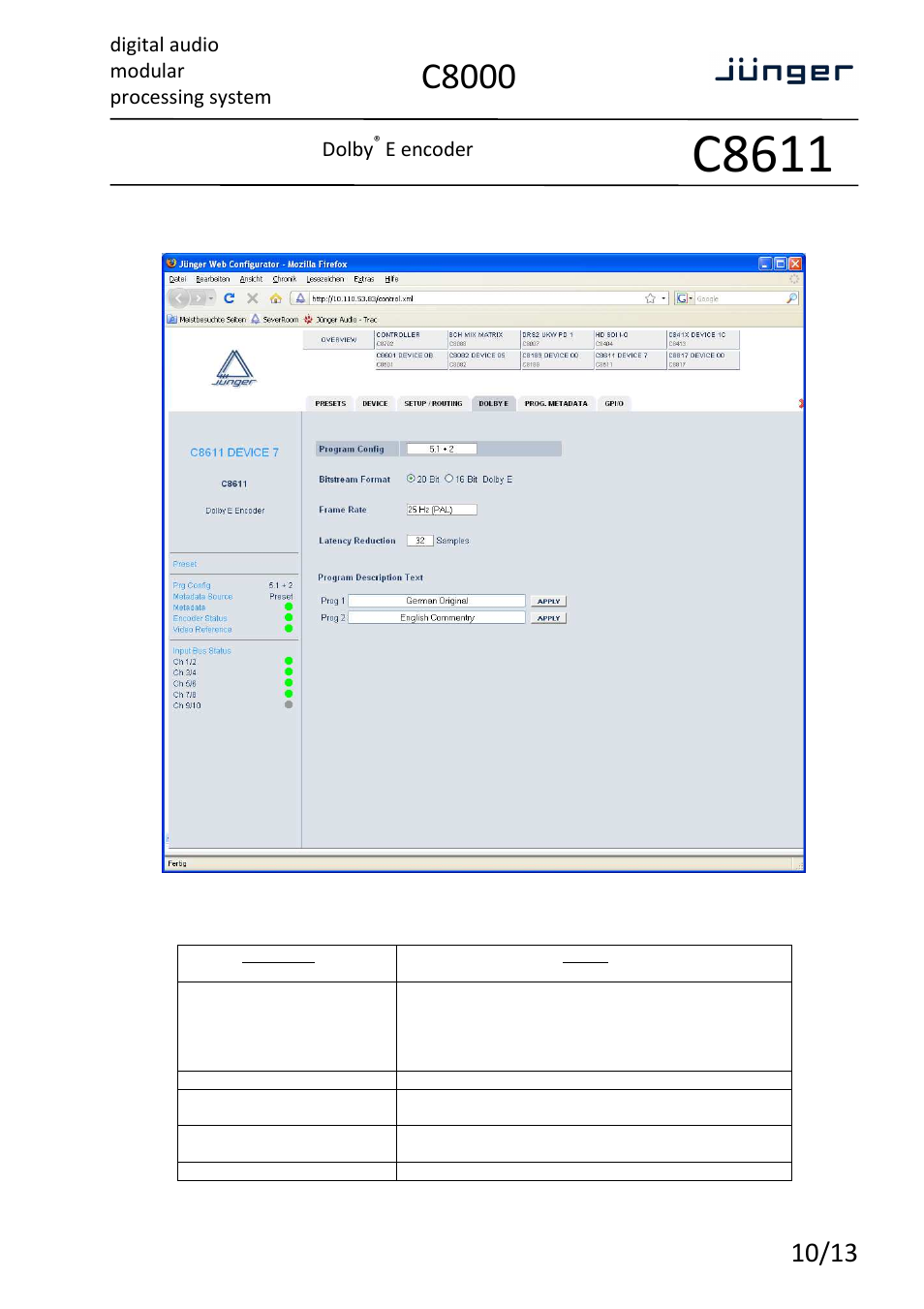The image size is (924, 1309).
Task: Click the Metadata Source sidebar link
Action: [x=202, y=597]
